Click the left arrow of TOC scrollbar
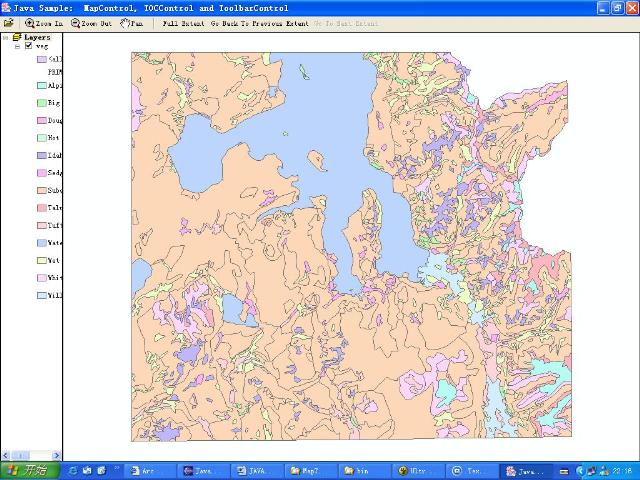Screen dimensions: 640x480 [x=6, y=455]
